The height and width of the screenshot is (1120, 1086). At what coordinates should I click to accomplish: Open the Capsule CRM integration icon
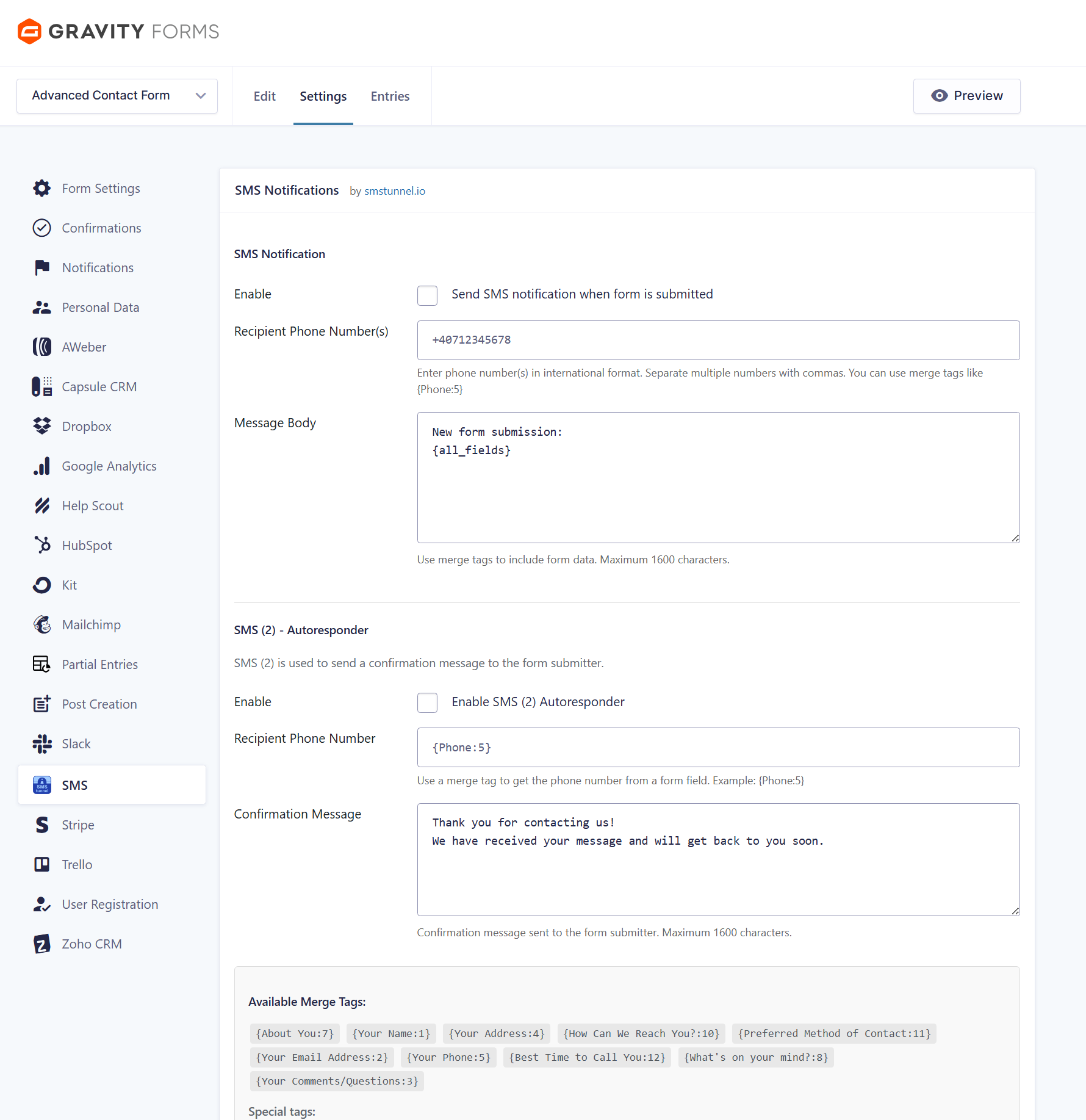pos(41,386)
